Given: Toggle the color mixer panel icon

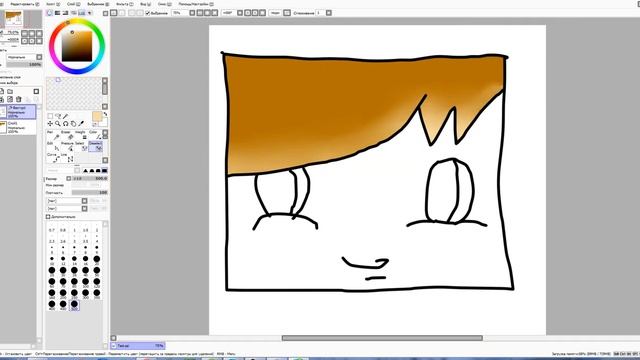Looking at the screenshot, I should (x=73, y=13).
